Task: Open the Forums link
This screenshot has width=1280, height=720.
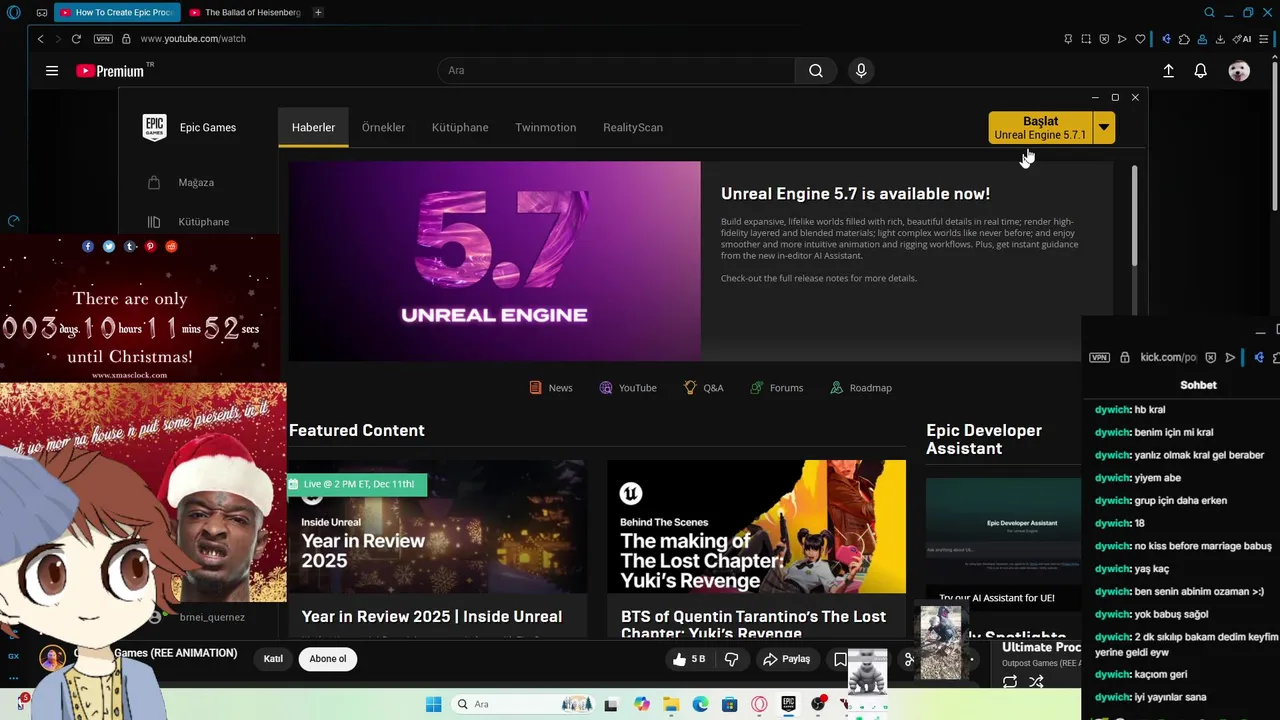Action: tap(774, 388)
